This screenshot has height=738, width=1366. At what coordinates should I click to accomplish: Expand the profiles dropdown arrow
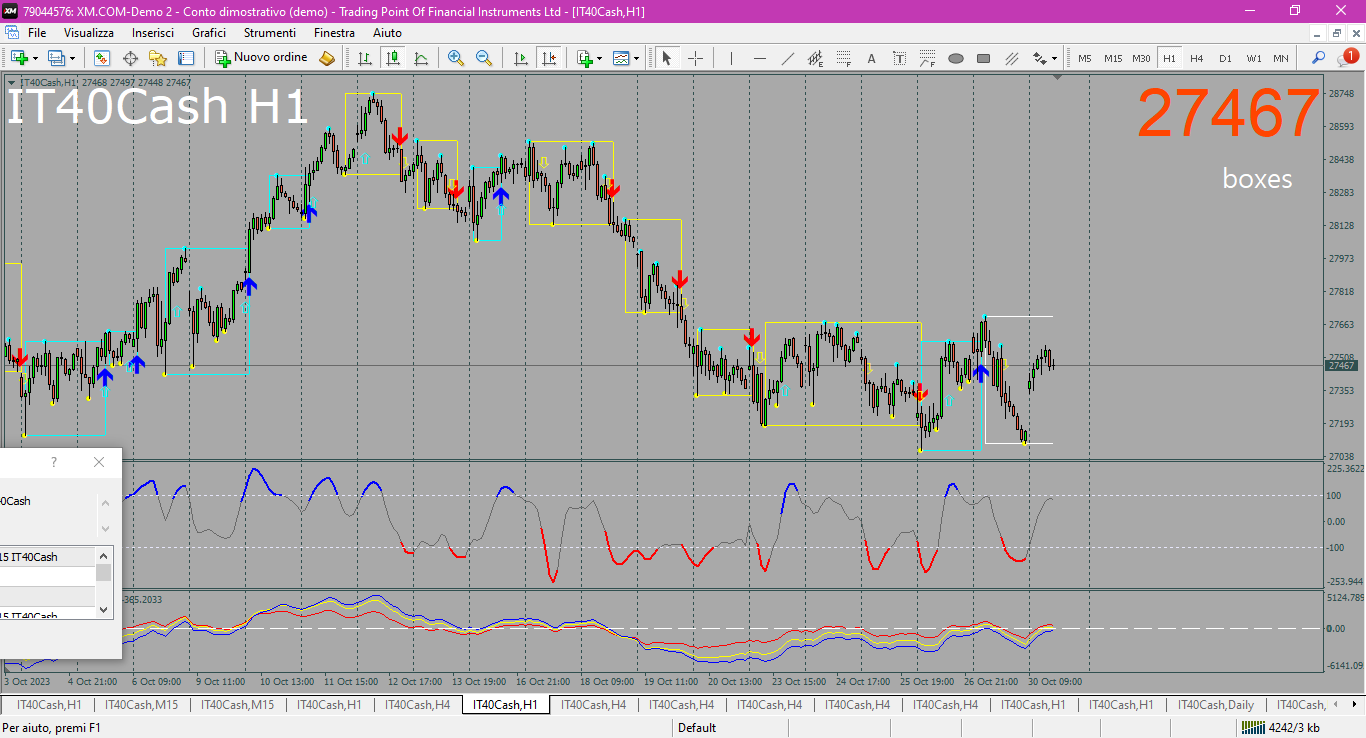pyautogui.click(x=72, y=58)
